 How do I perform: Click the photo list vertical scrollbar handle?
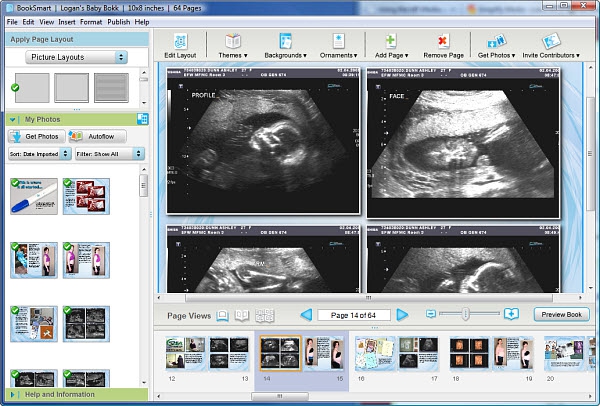coord(143,186)
